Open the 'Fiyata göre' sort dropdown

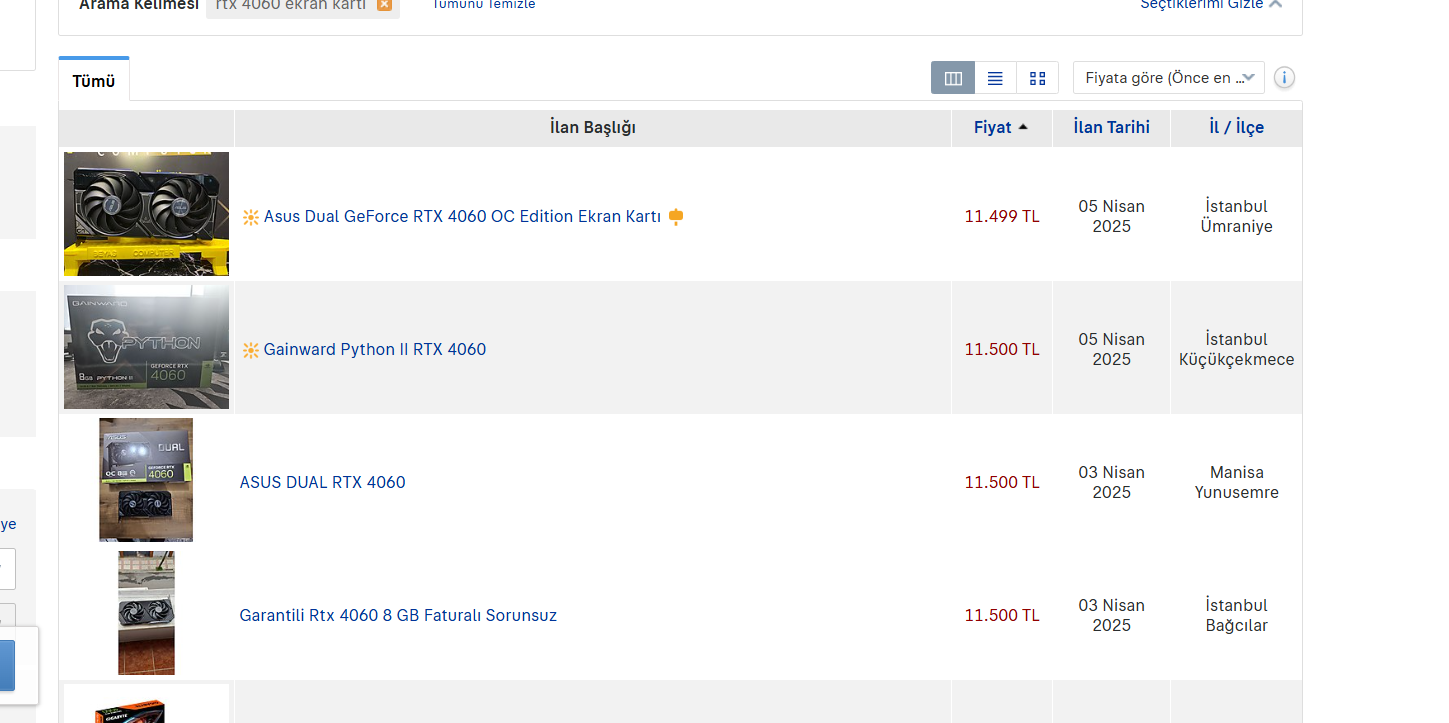point(1168,78)
